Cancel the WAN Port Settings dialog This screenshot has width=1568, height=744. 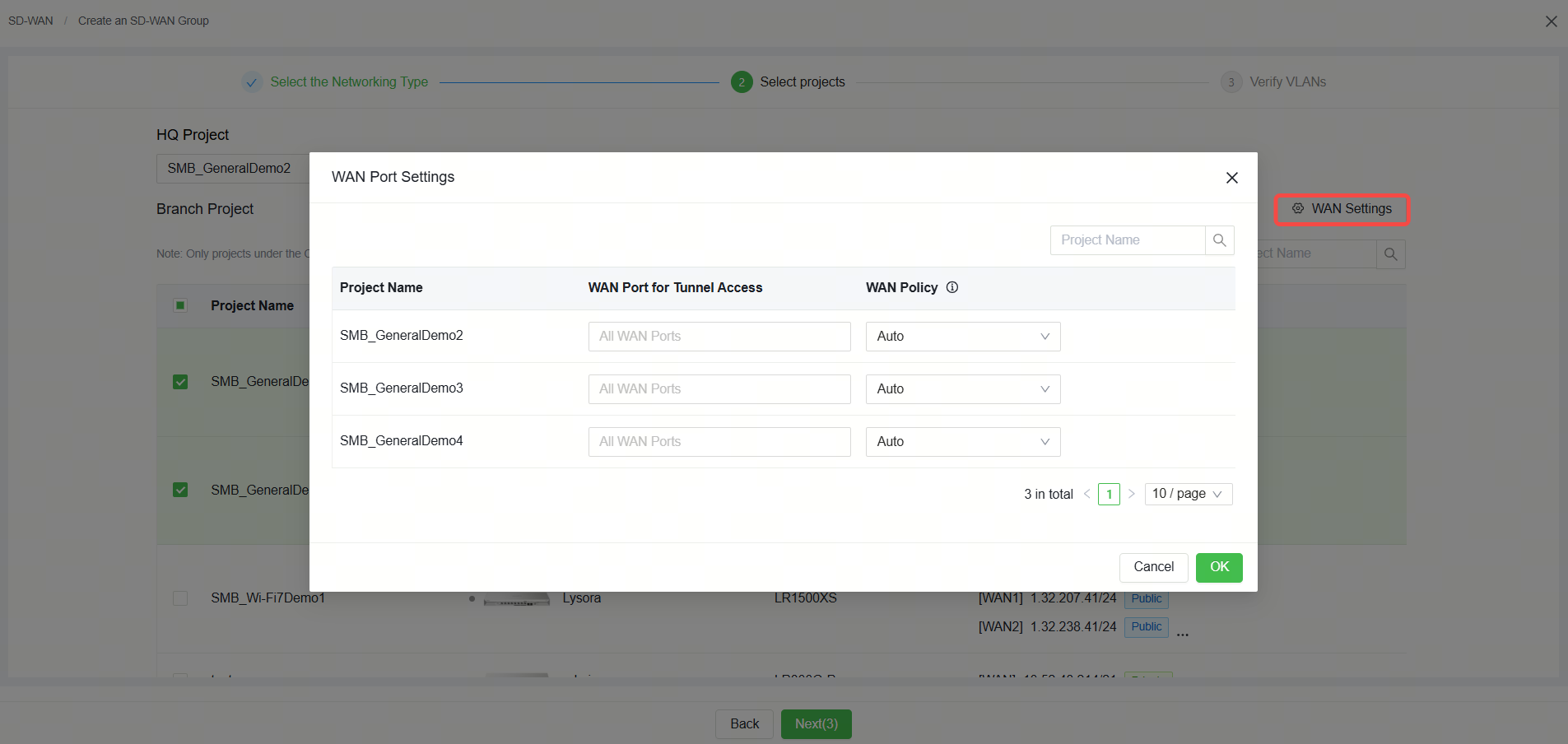click(x=1153, y=567)
